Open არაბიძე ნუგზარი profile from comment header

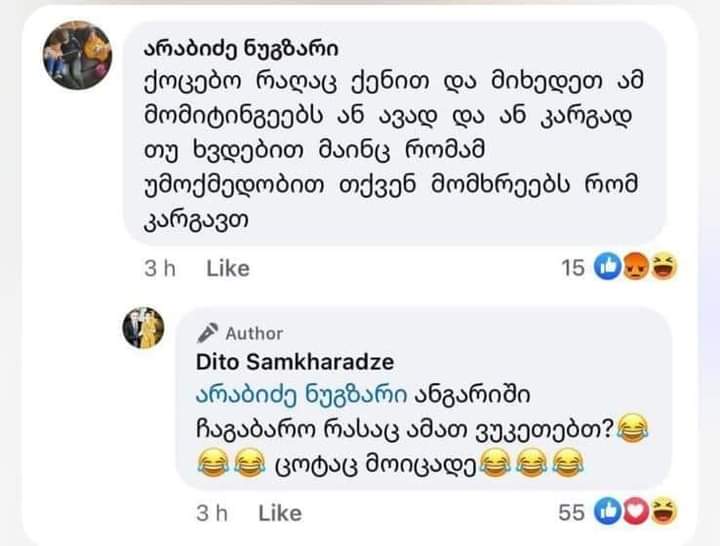click(x=241, y=49)
